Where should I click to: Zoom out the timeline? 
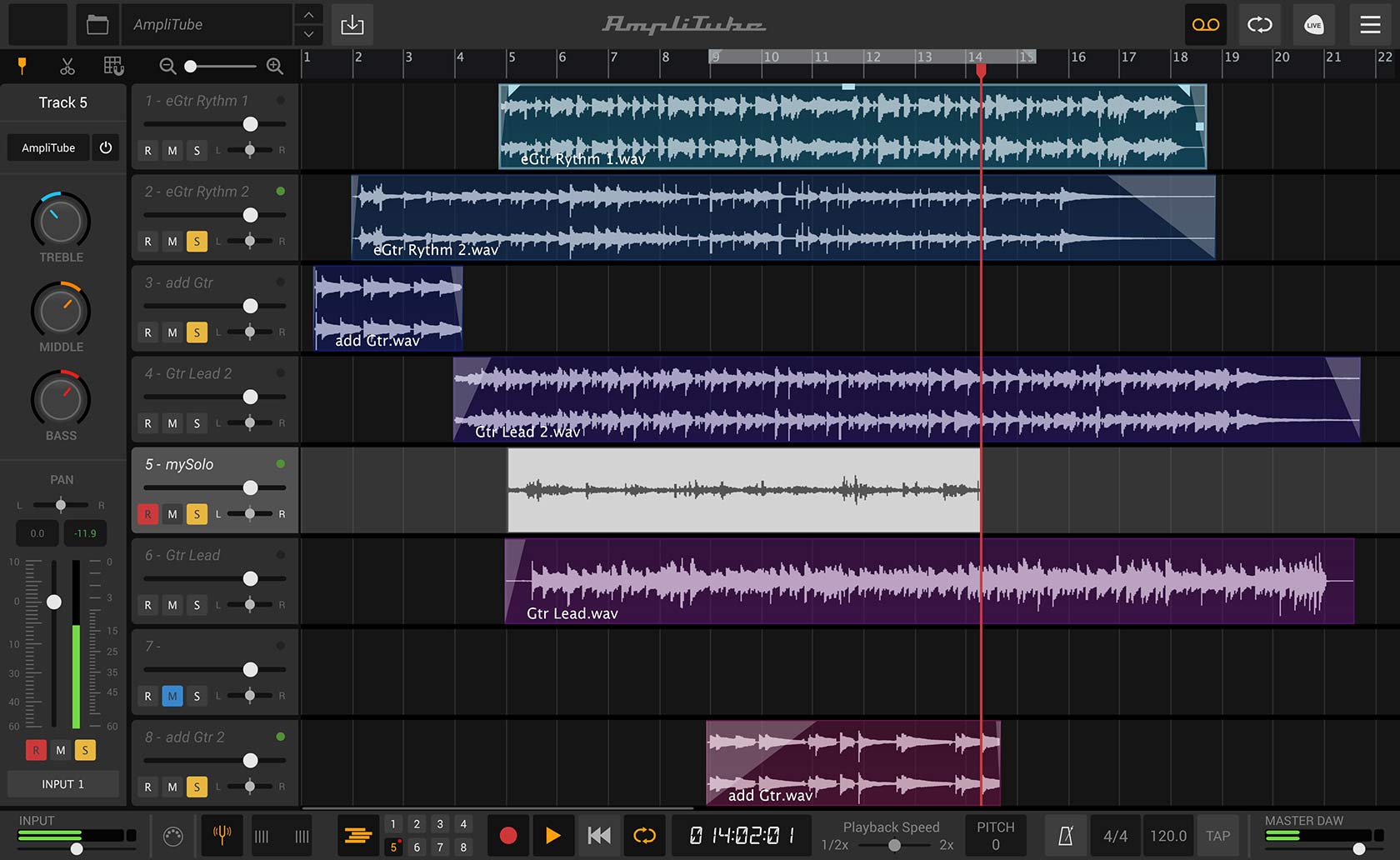(x=167, y=66)
